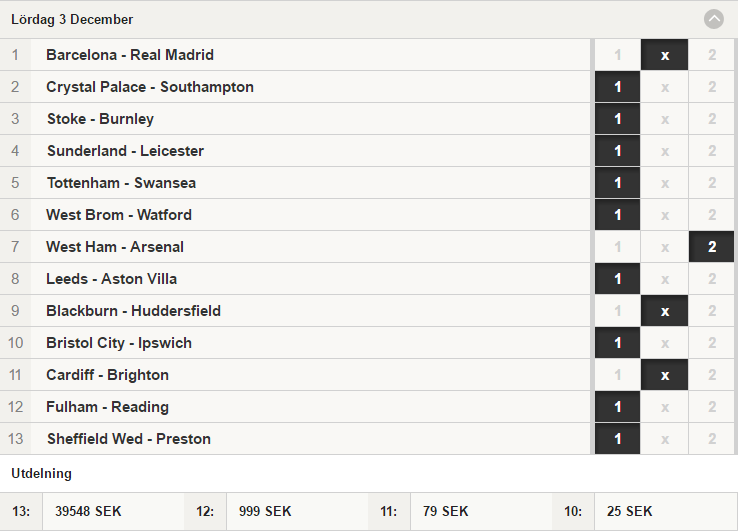Viewport: 738px width, 532px height.
Task: Select x for Fulham - Reading
Action: tap(665, 407)
